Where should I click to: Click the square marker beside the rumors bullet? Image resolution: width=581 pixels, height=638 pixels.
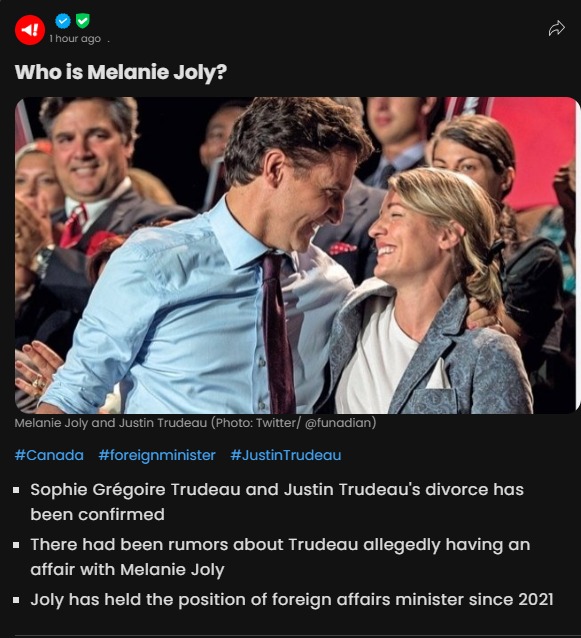16,545
